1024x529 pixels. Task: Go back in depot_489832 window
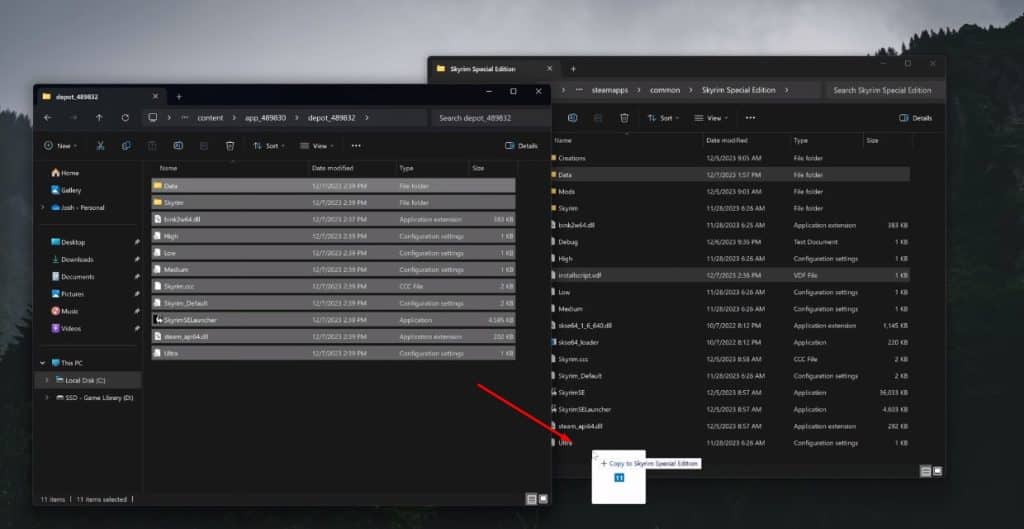48,118
